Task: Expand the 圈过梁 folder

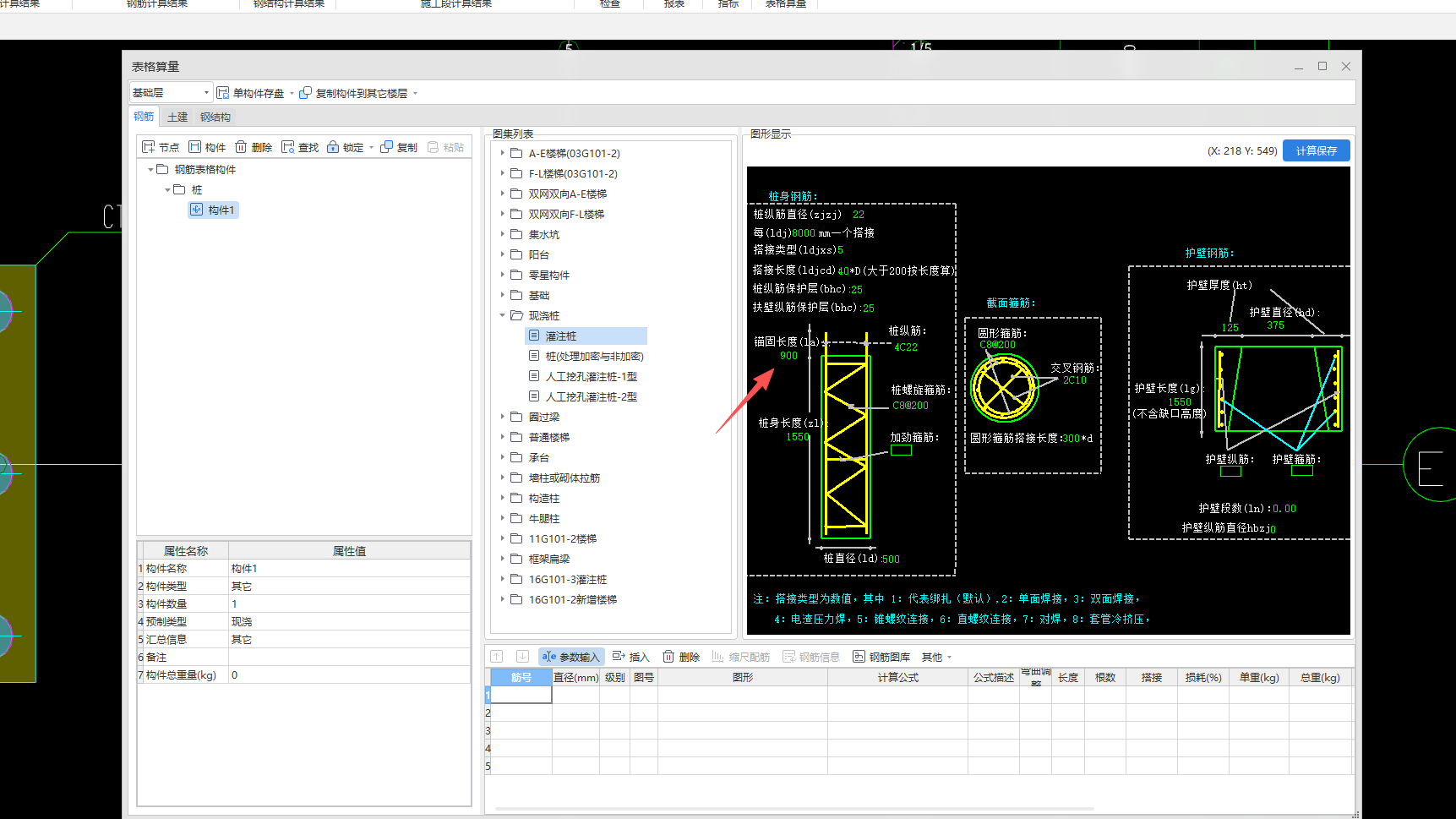Action: coord(502,417)
